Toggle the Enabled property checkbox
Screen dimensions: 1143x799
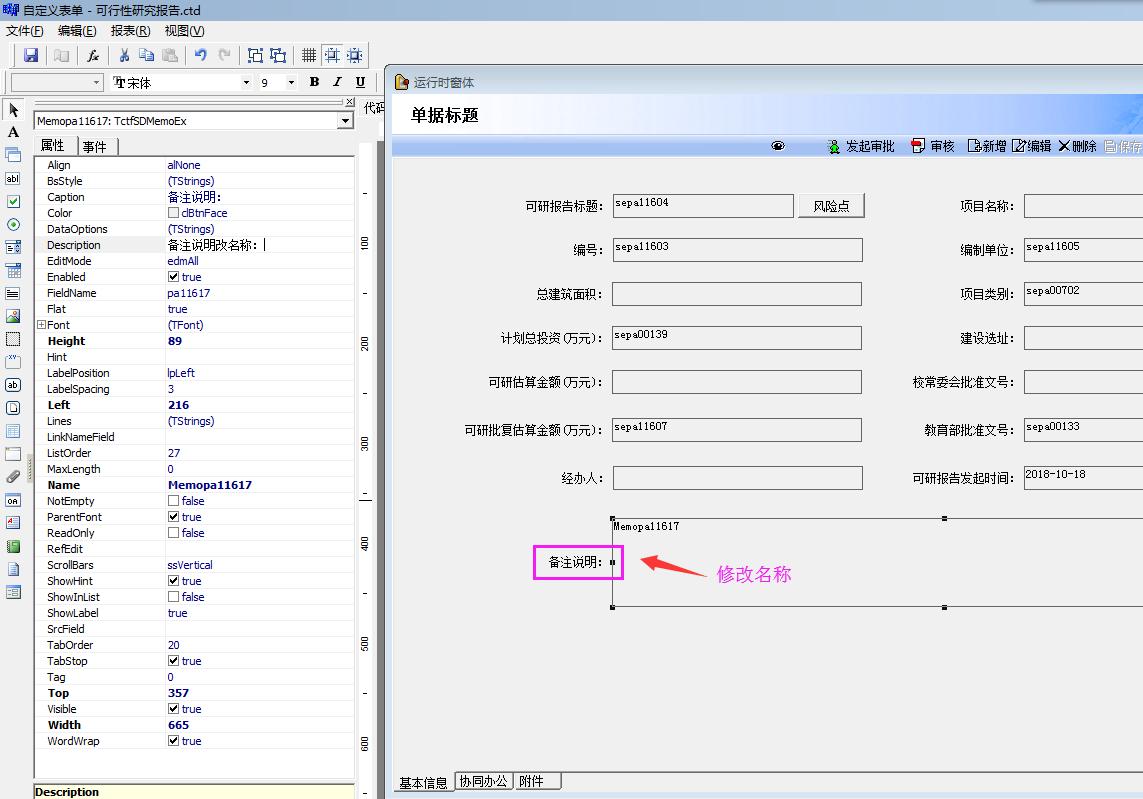(x=174, y=277)
